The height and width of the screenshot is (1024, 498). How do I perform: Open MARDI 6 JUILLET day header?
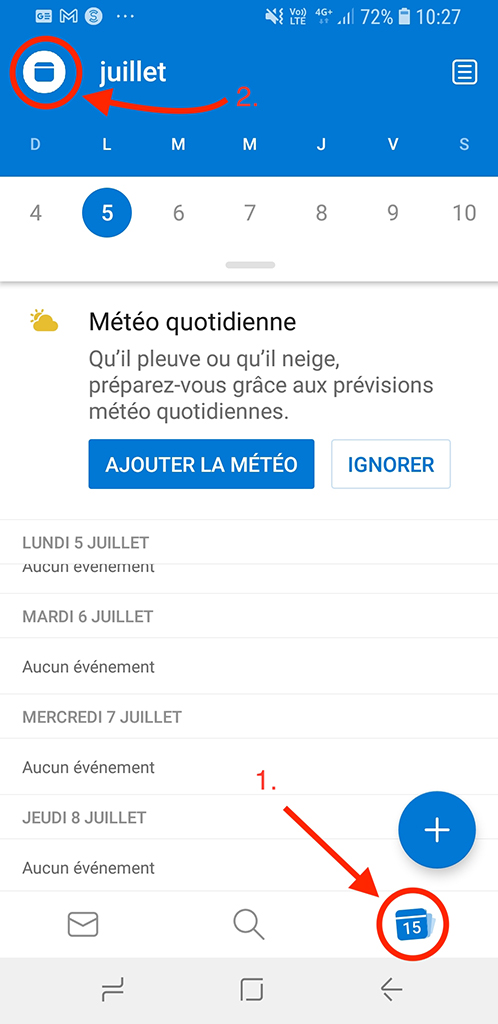point(88,616)
